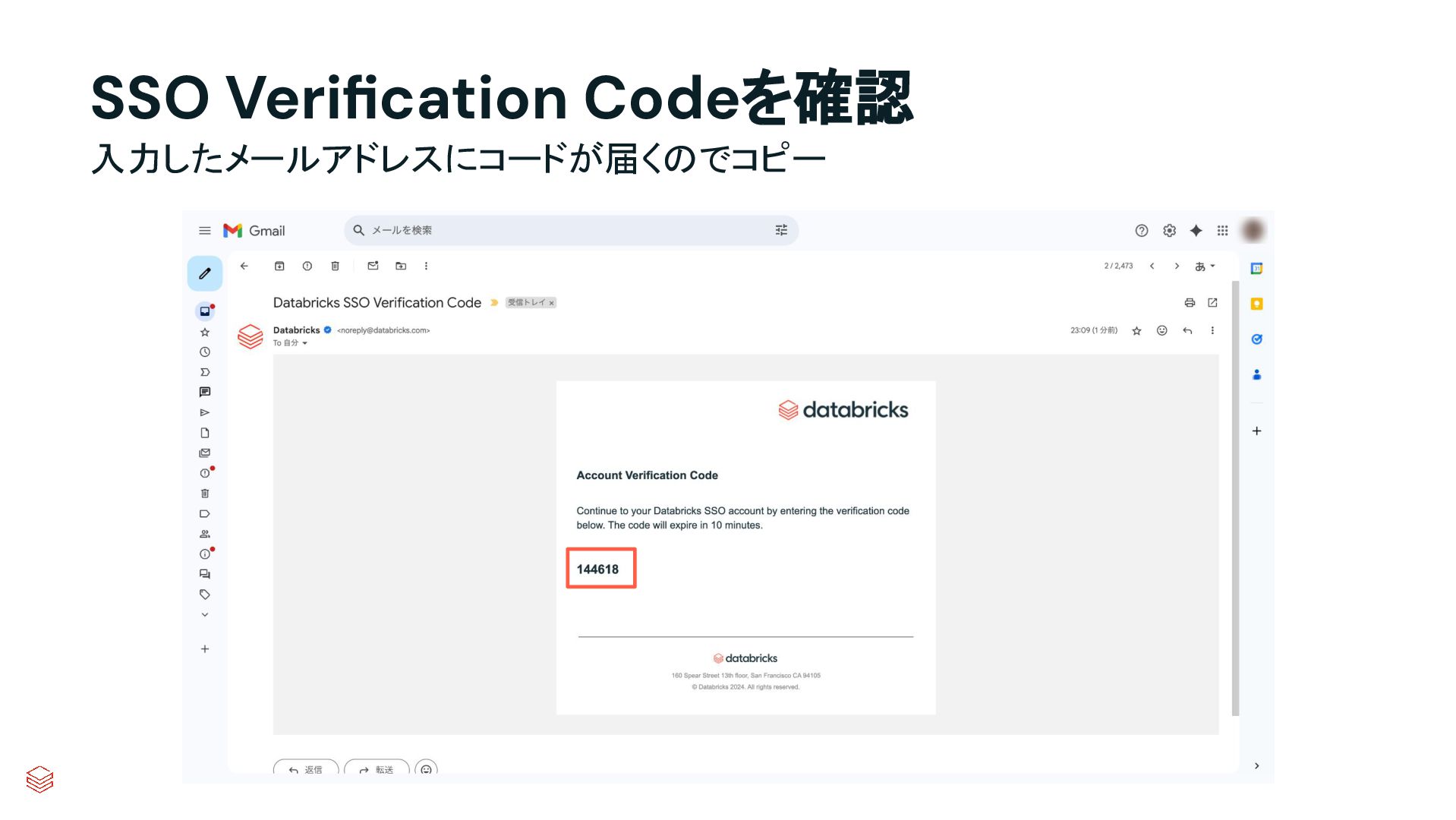Screen dimensions: 1456x820
Task: Open Google Tasks side panel
Action: pos(1256,339)
